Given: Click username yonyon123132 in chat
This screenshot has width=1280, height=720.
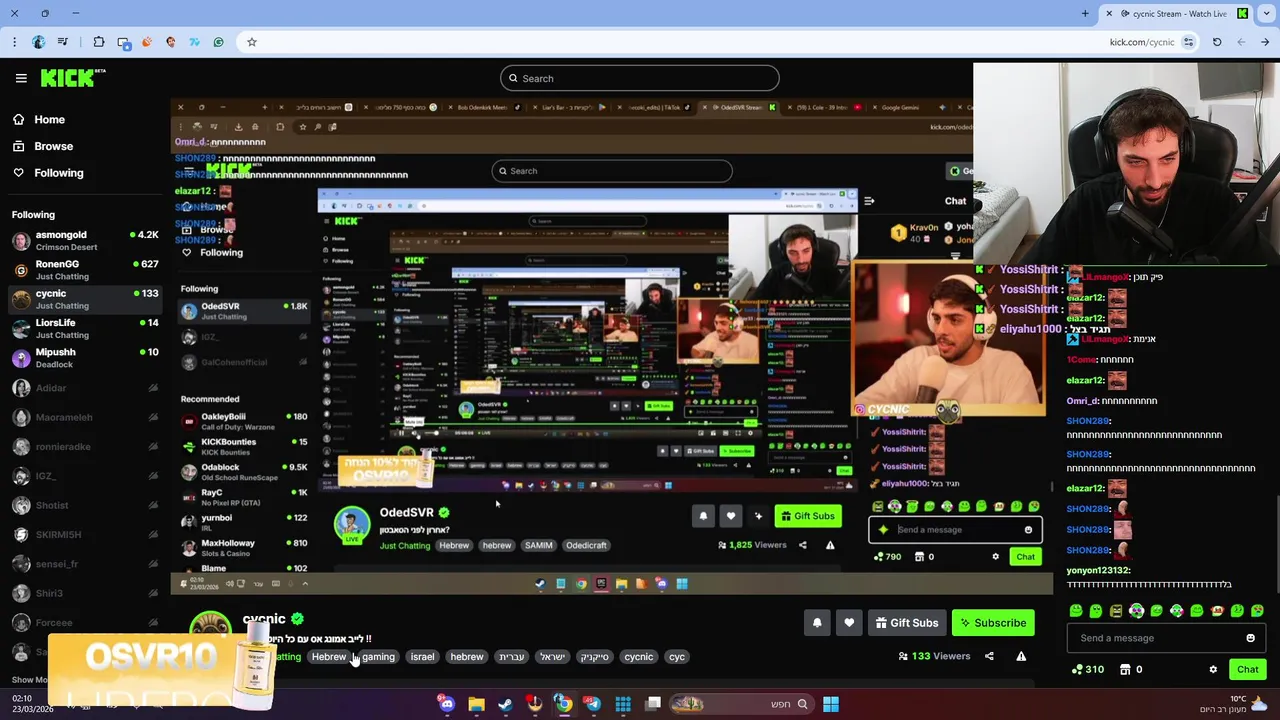Looking at the screenshot, I should coord(1098,570).
